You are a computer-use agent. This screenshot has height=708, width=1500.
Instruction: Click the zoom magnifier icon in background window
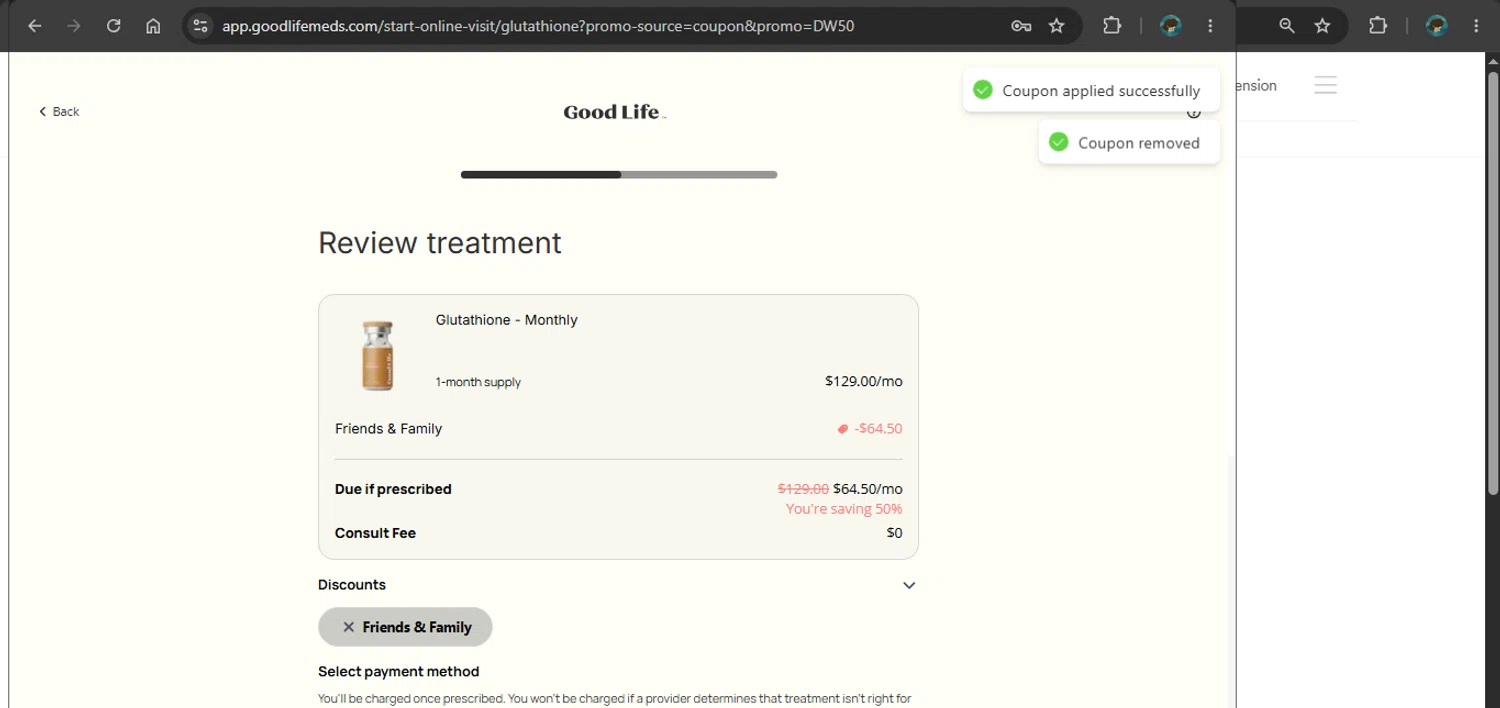click(1287, 26)
